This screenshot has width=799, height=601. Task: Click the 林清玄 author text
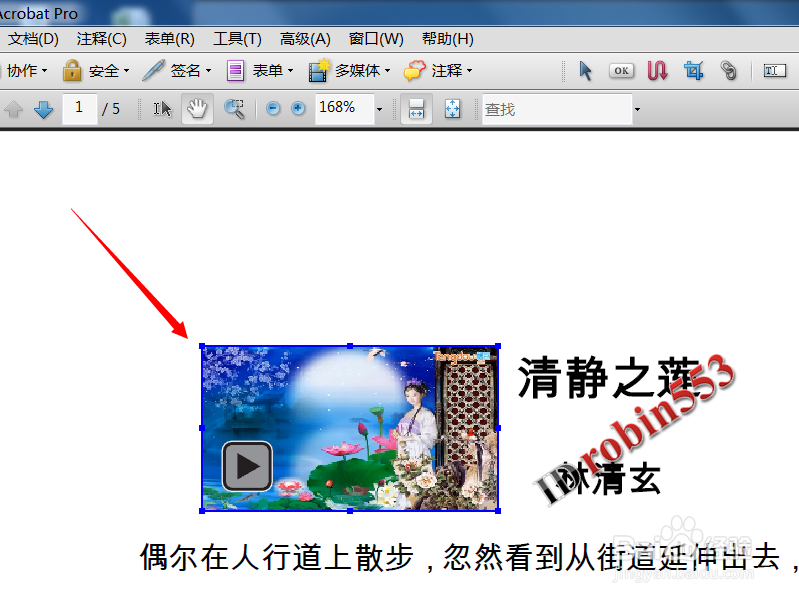pyautogui.click(x=609, y=480)
